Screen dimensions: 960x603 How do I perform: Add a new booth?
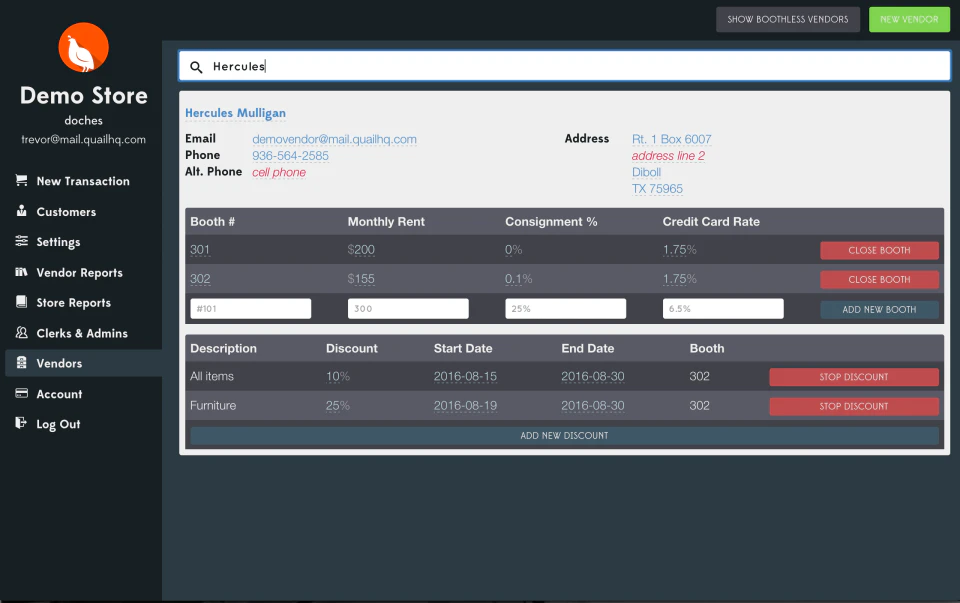click(879, 309)
